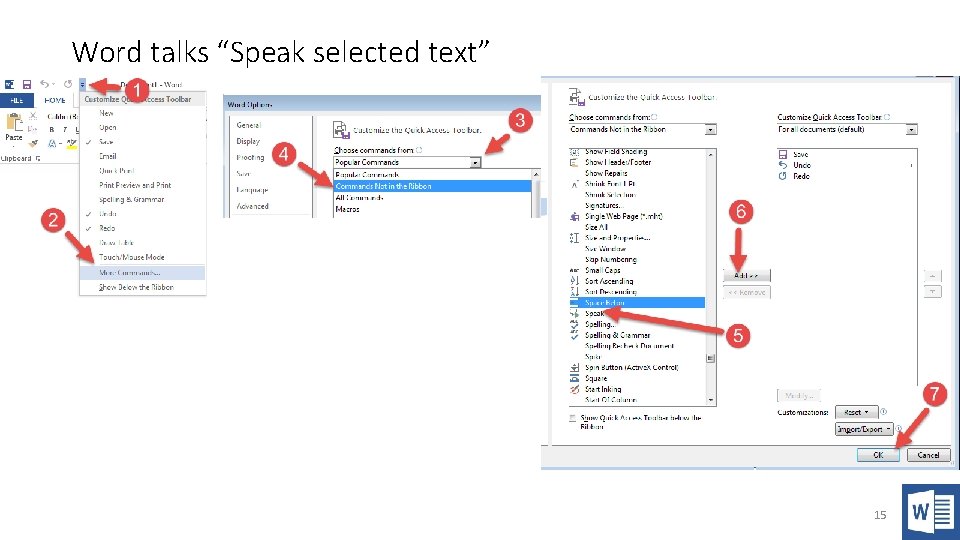This screenshot has width=960, height=540.
Task: Click the Redo icon in Word's title bar toolbar
Action: pos(68,84)
